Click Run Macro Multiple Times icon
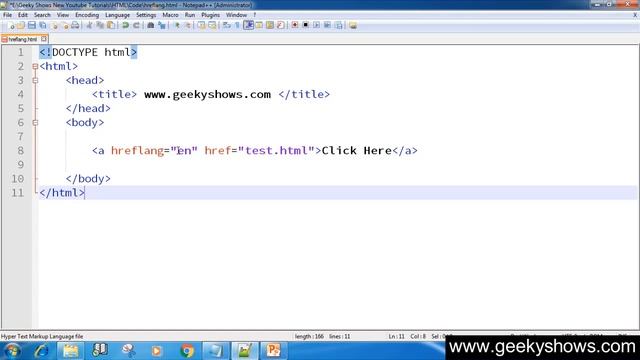 [x=327, y=25]
